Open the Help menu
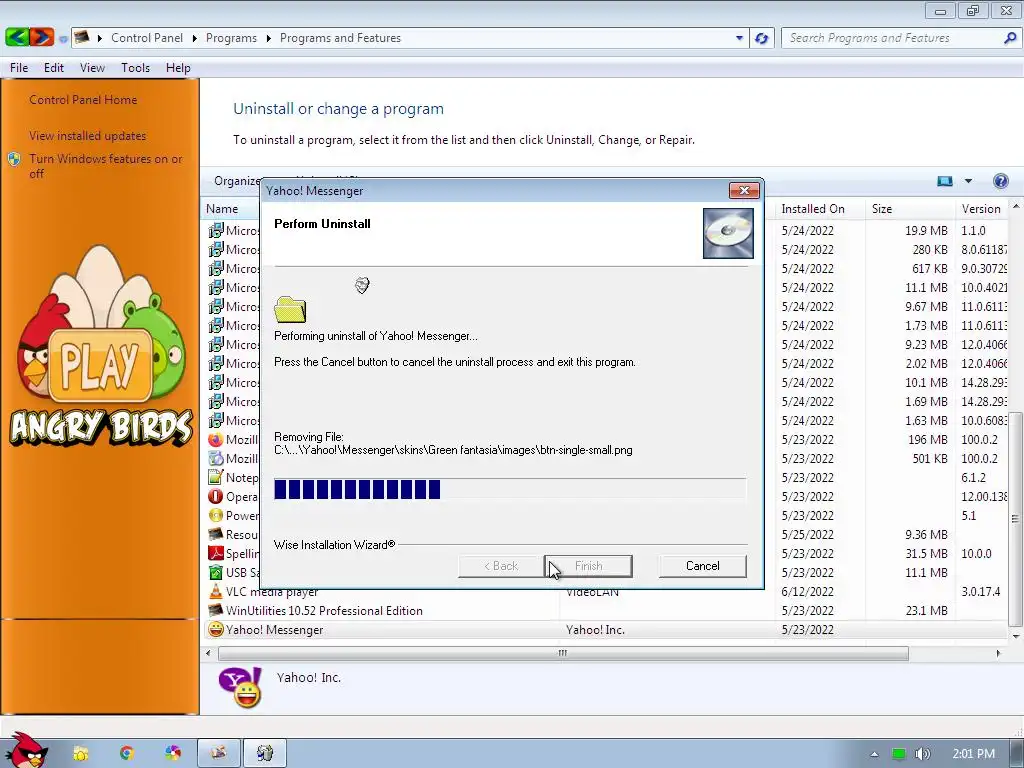The height and width of the screenshot is (768, 1024). (x=178, y=68)
